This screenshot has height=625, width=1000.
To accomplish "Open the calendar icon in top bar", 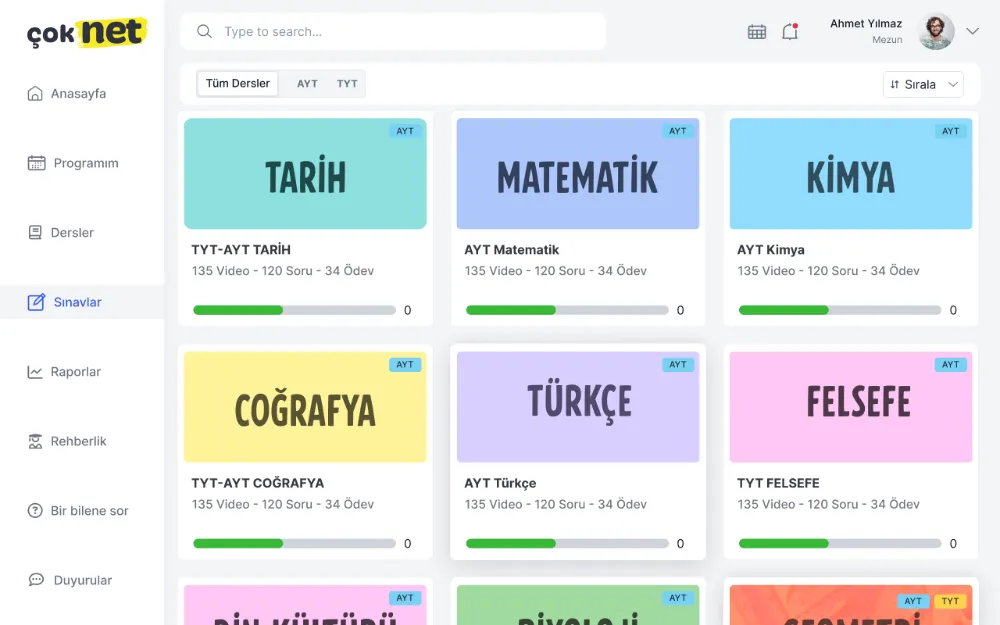I will click(757, 32).
